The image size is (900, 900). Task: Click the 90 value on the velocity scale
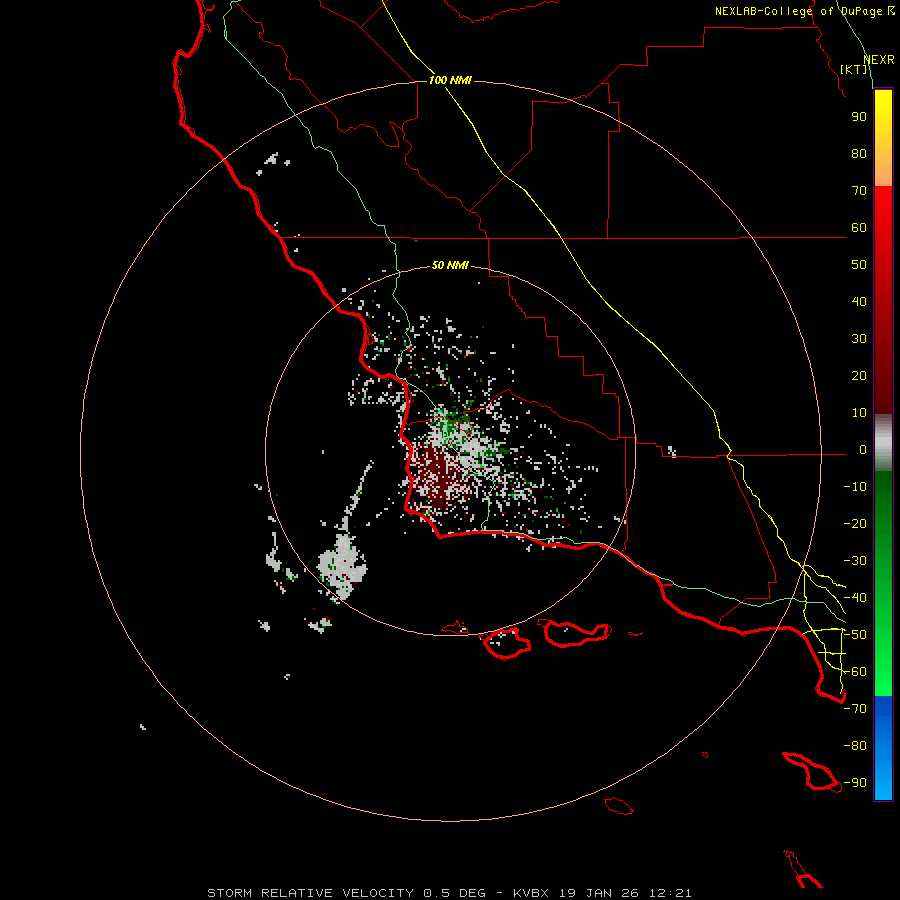pos(859,117)
